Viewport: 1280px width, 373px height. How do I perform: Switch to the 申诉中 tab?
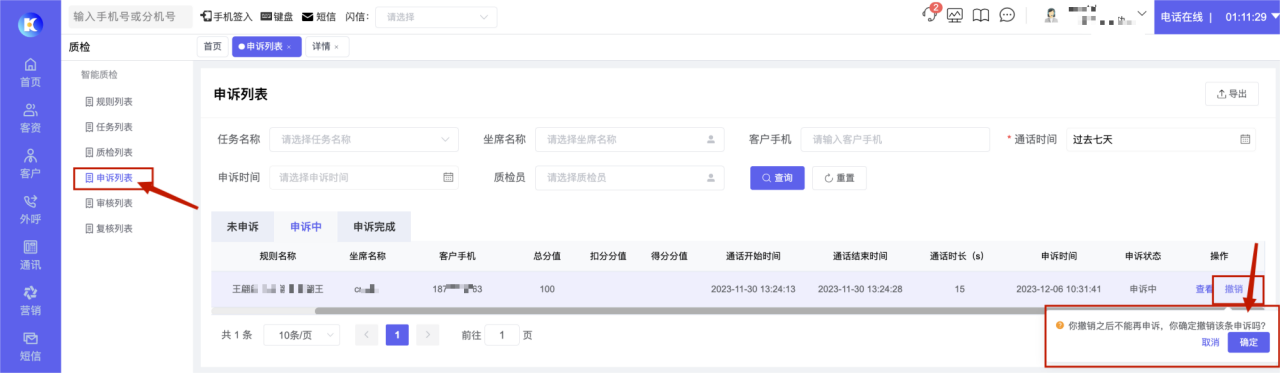[305, 227]
